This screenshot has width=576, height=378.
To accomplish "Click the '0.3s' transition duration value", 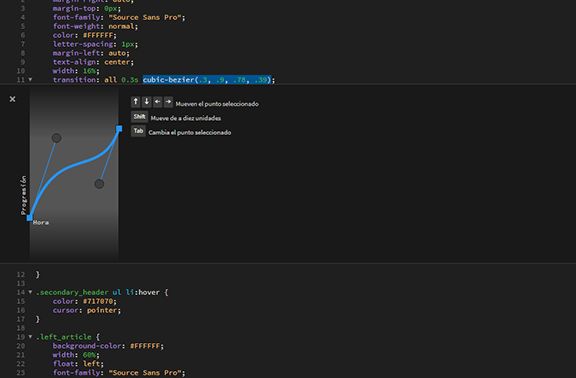I will point(130,80).
